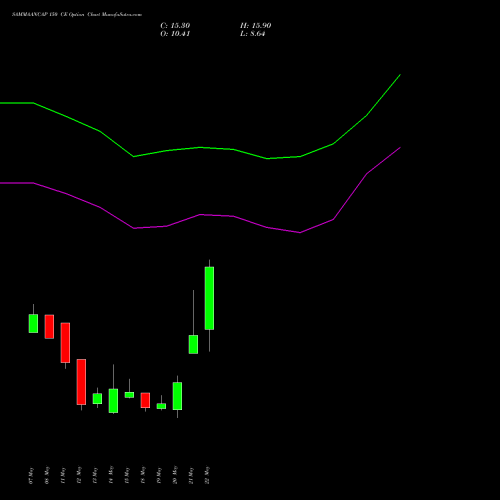
Task: Select the green candle for 14 May
Action: pos(113,401)
